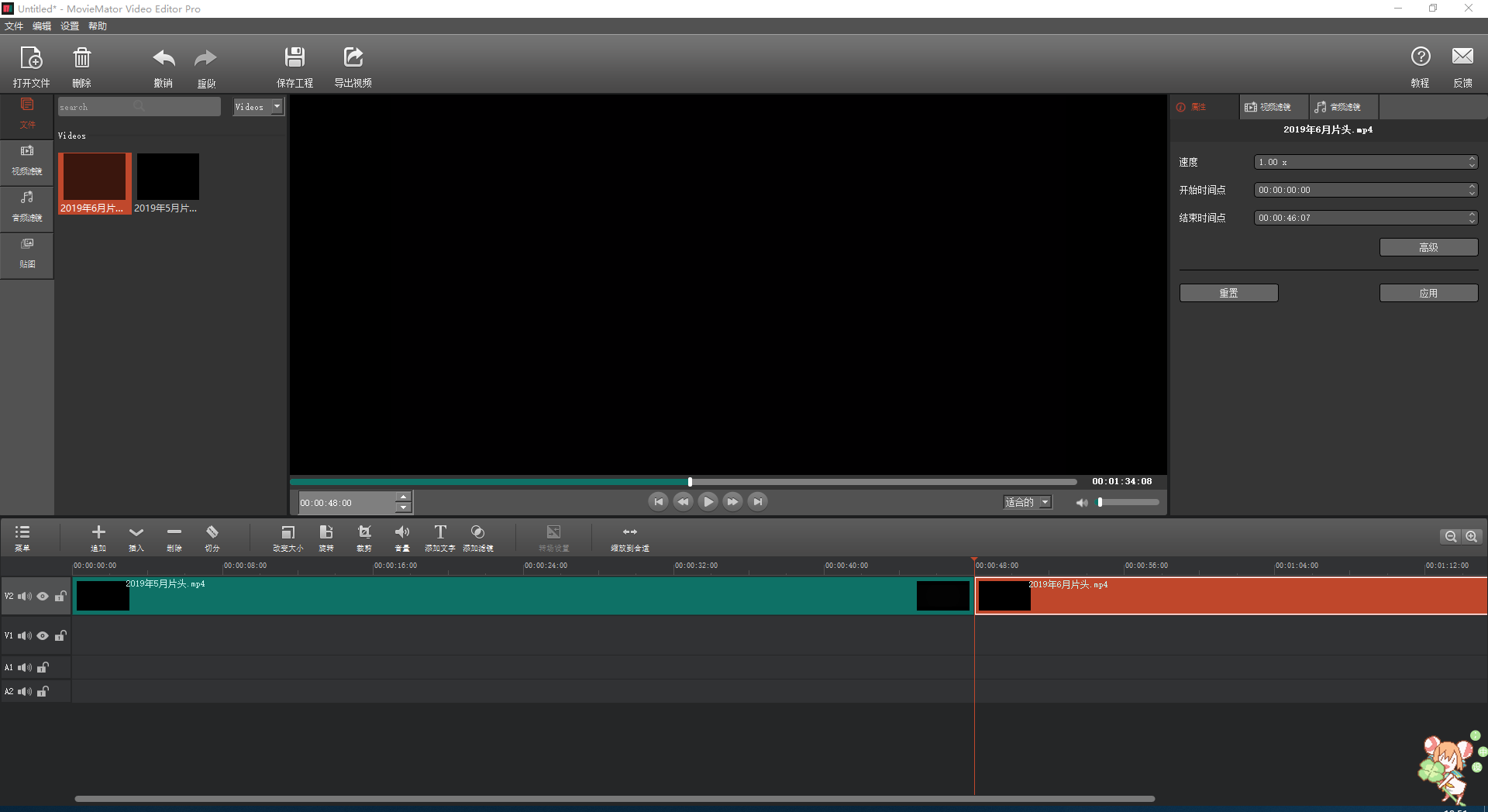Viewport: 1488px width, 812px height.
Task: Undo with the 撤销 arrow
Action: pyautogui.click(x=163, y=58)
